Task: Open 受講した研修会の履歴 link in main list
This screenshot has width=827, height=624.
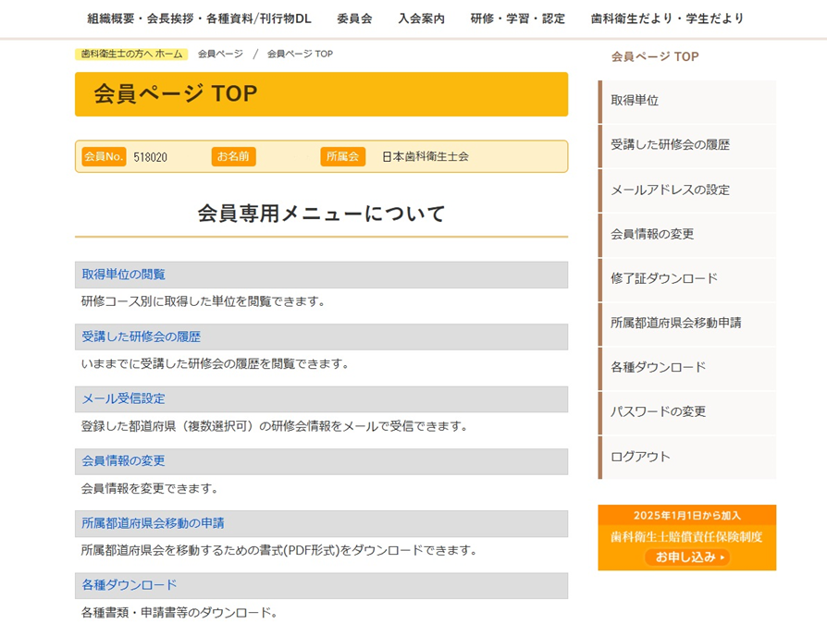Action: (x=141, y=337)
